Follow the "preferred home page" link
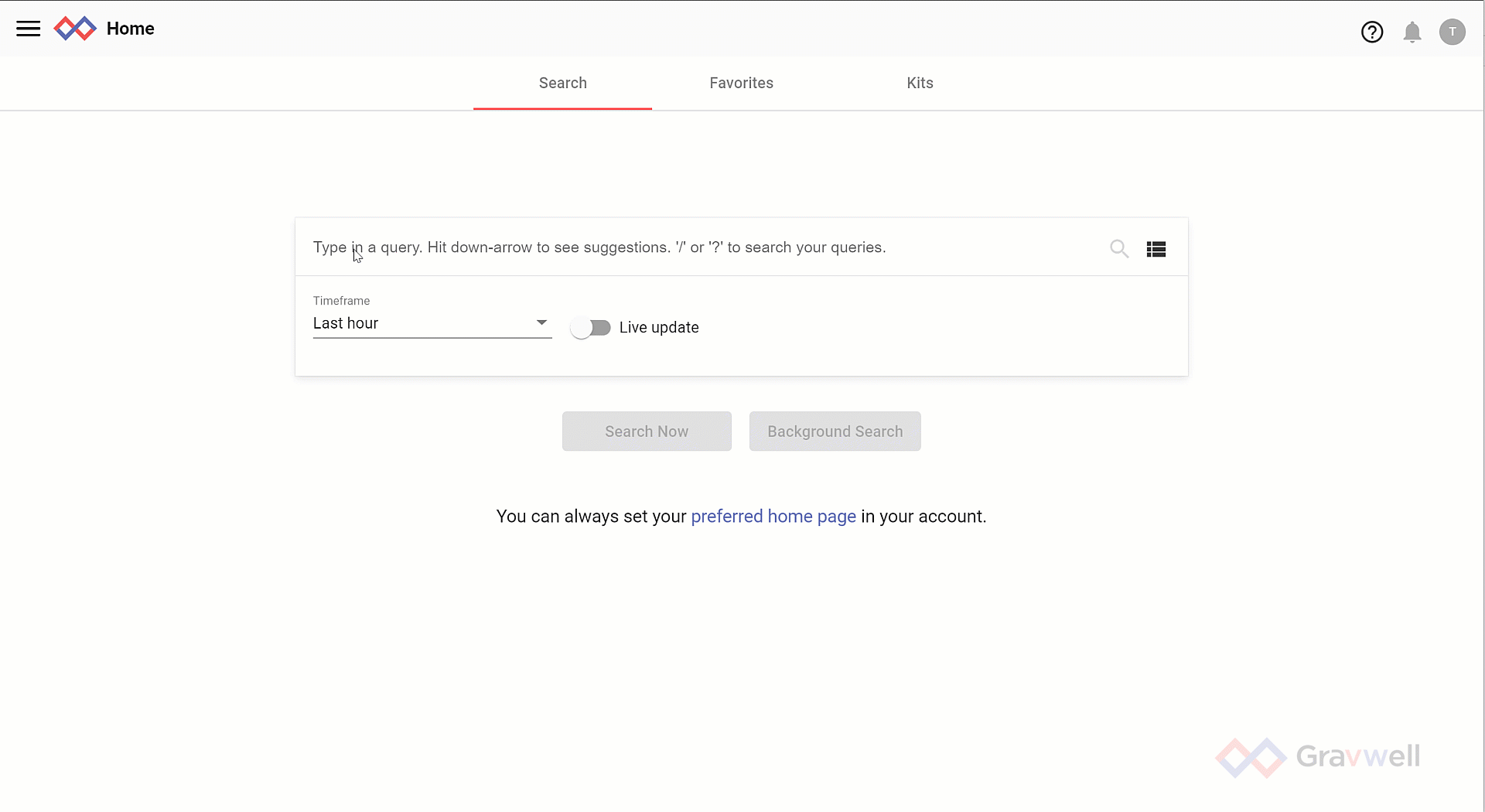The image size is (1485, 812). tap(773, 517)
